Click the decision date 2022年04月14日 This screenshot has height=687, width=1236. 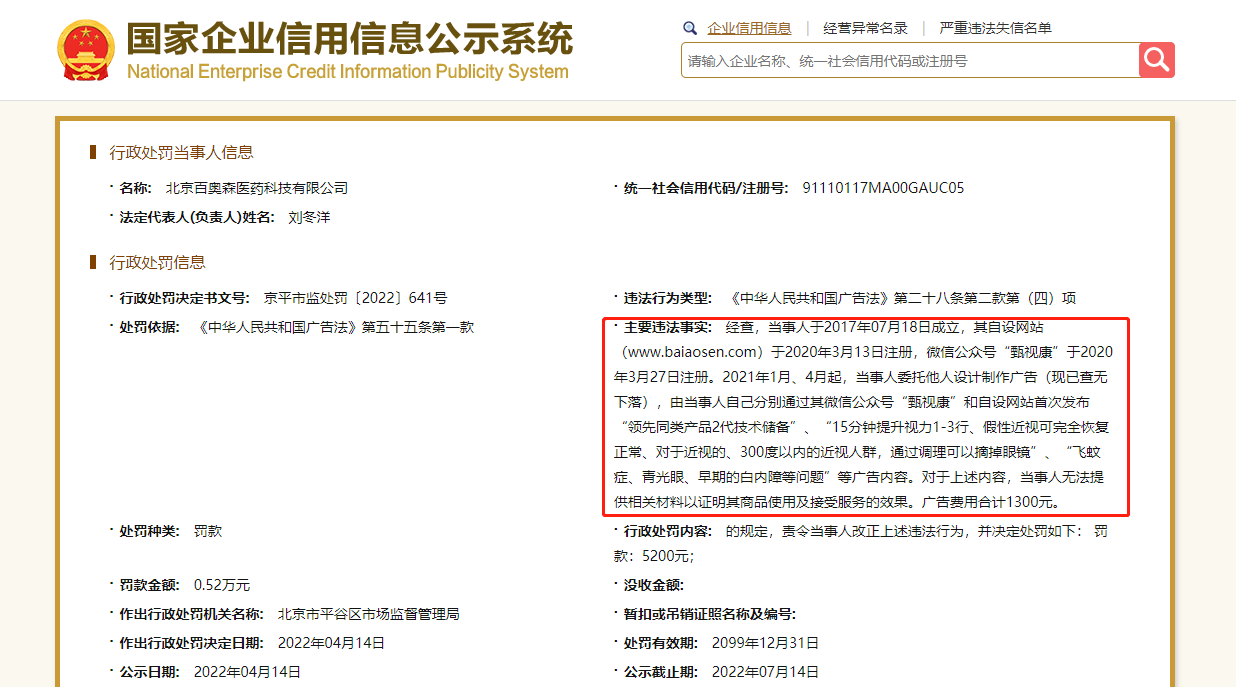(331, 643)
